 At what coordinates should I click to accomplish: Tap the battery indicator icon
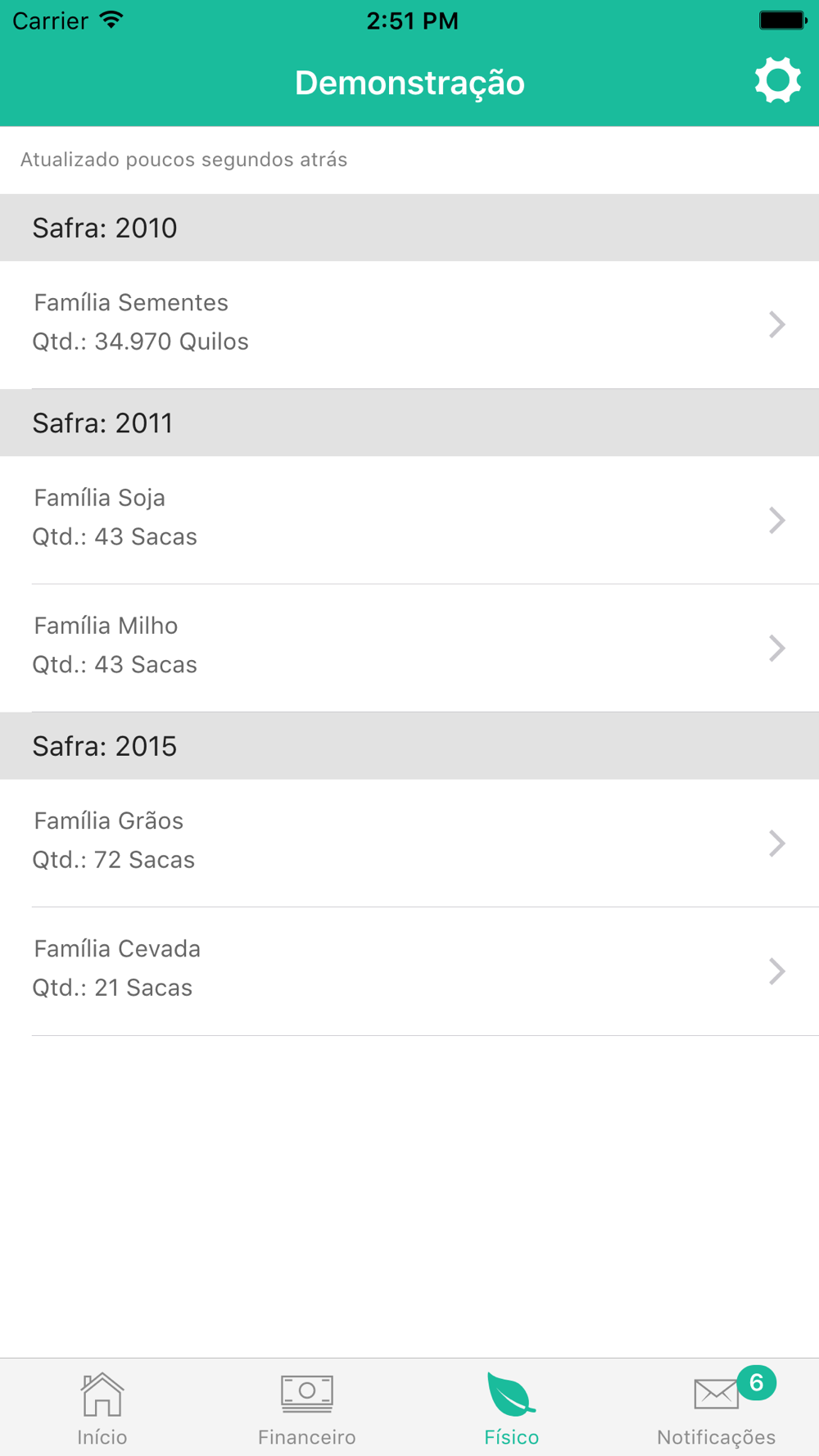pos(783,20)
